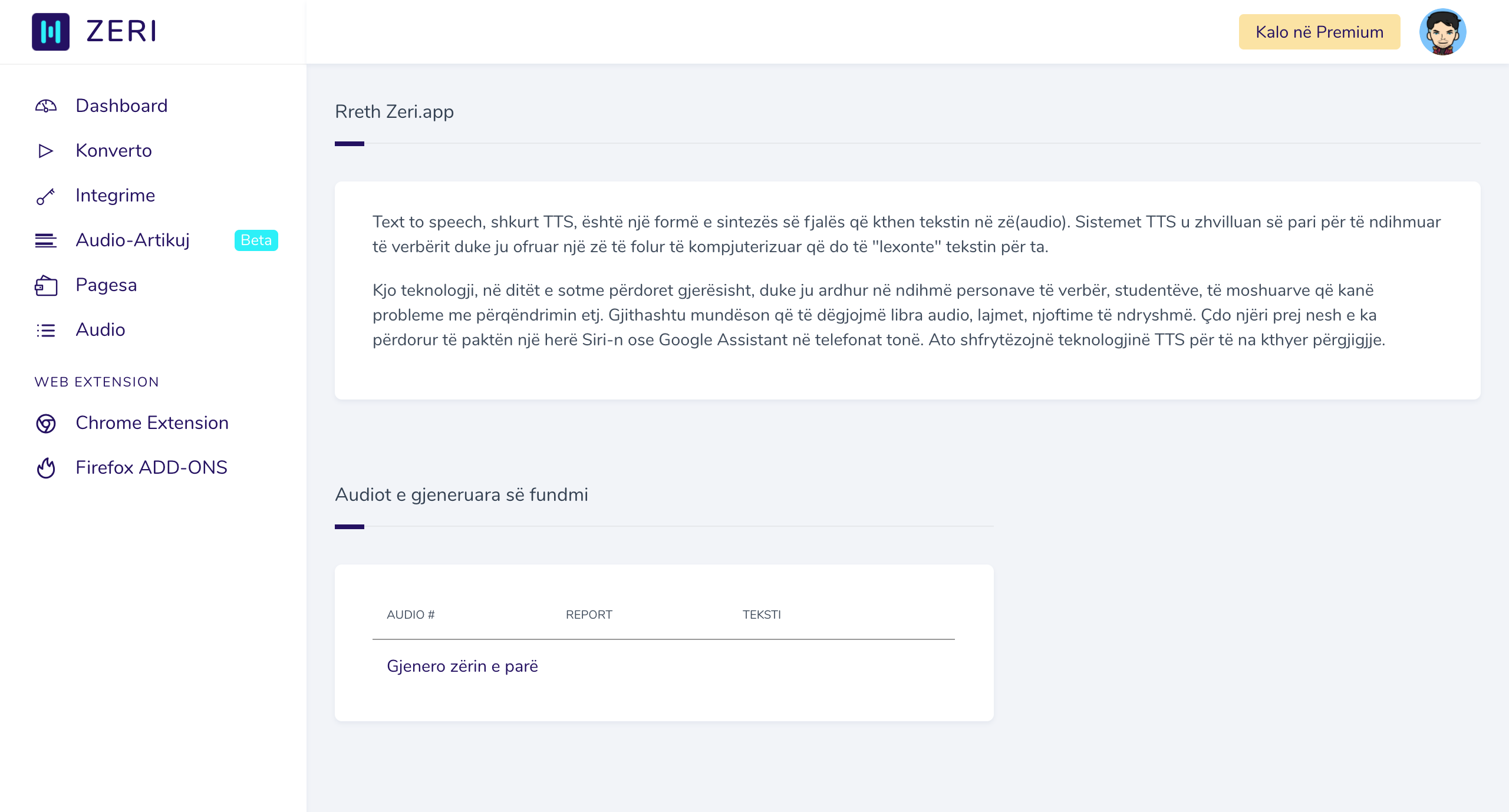Click 'Gjenero zërin e parë' link
This screenshot has height=812, width=1509.
463,665
